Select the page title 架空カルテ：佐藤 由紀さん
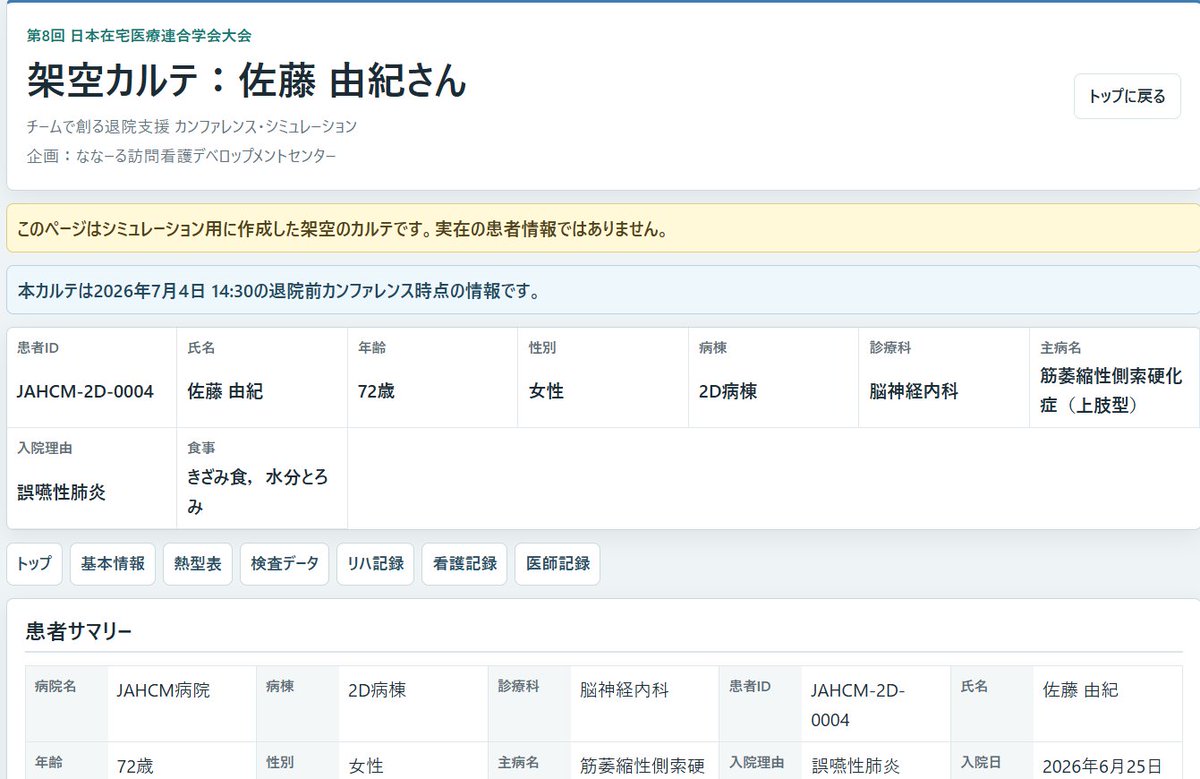The height and width of the screenshot is (779, 1200). point(247,81)
